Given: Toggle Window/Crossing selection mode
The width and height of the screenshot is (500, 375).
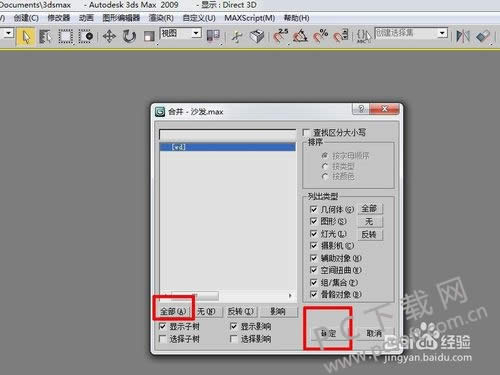Looking at the screenshot, I should 86,36.
